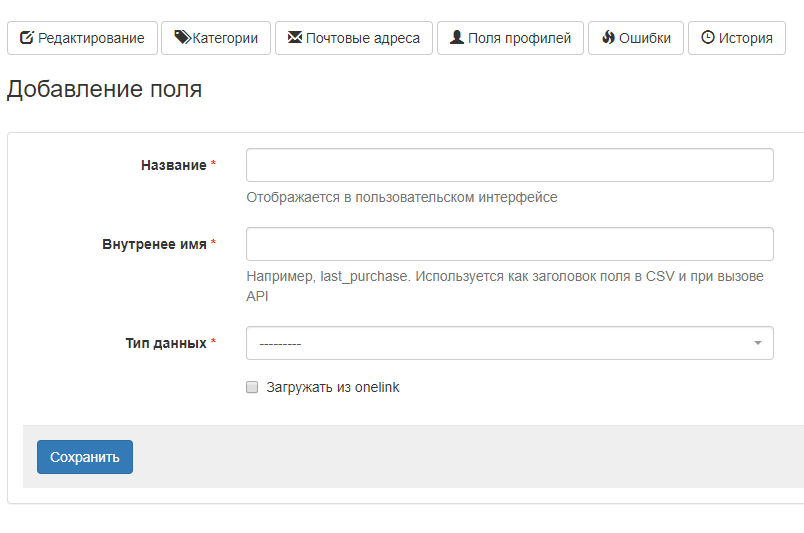Click the clock icon on История tab
The width and height of the screenshot is (804, 533).
pos(708,37)
